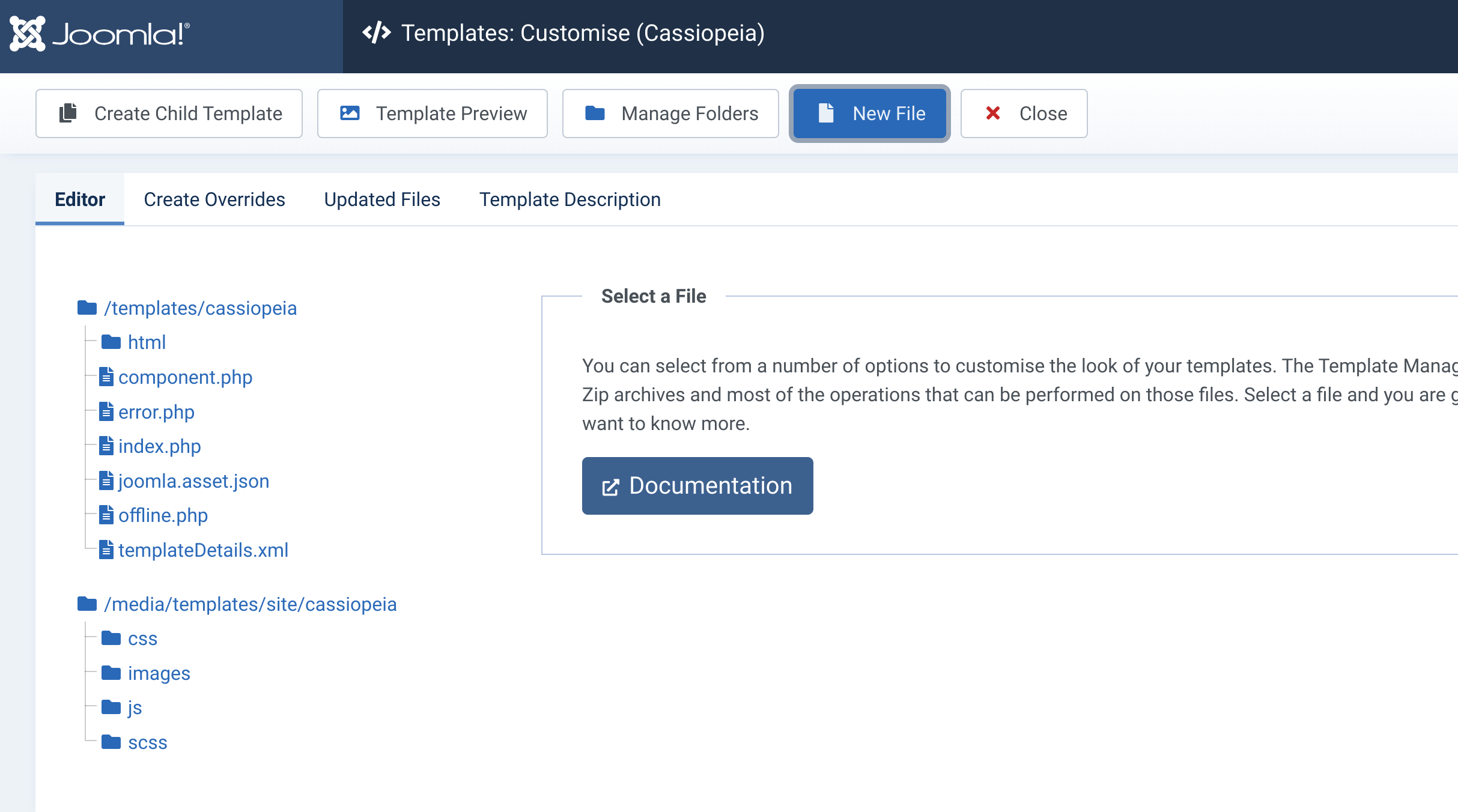1458x812 pixels.
Task: Click file icon next to joomla.asset.json
Action: 106,480
